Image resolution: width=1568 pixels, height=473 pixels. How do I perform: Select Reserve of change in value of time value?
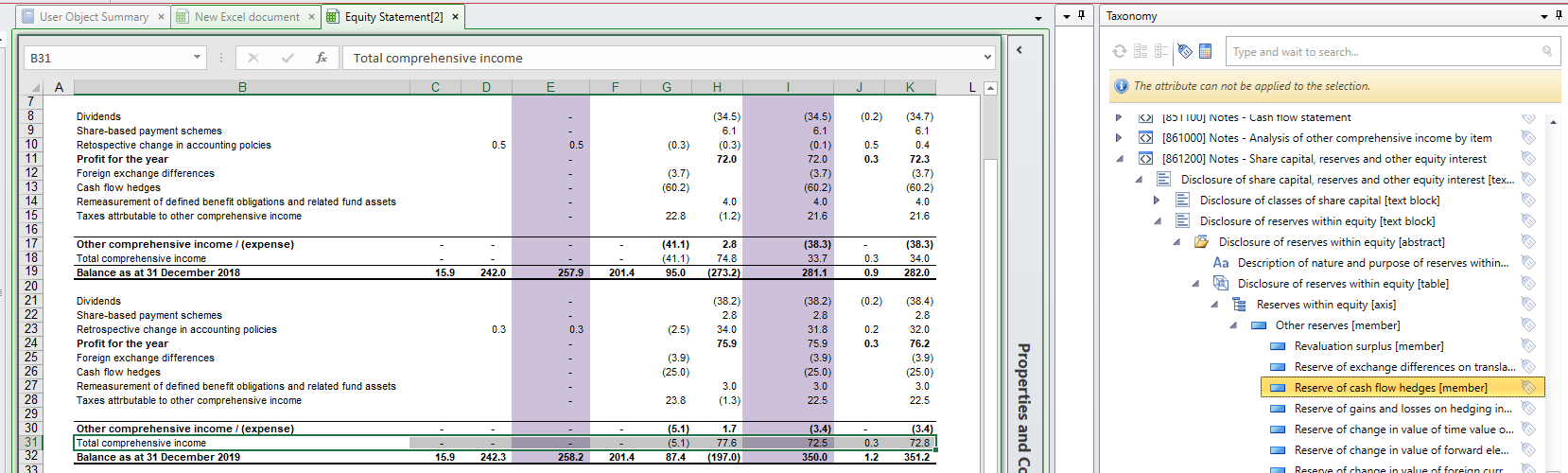click(x=1403, y=429)
